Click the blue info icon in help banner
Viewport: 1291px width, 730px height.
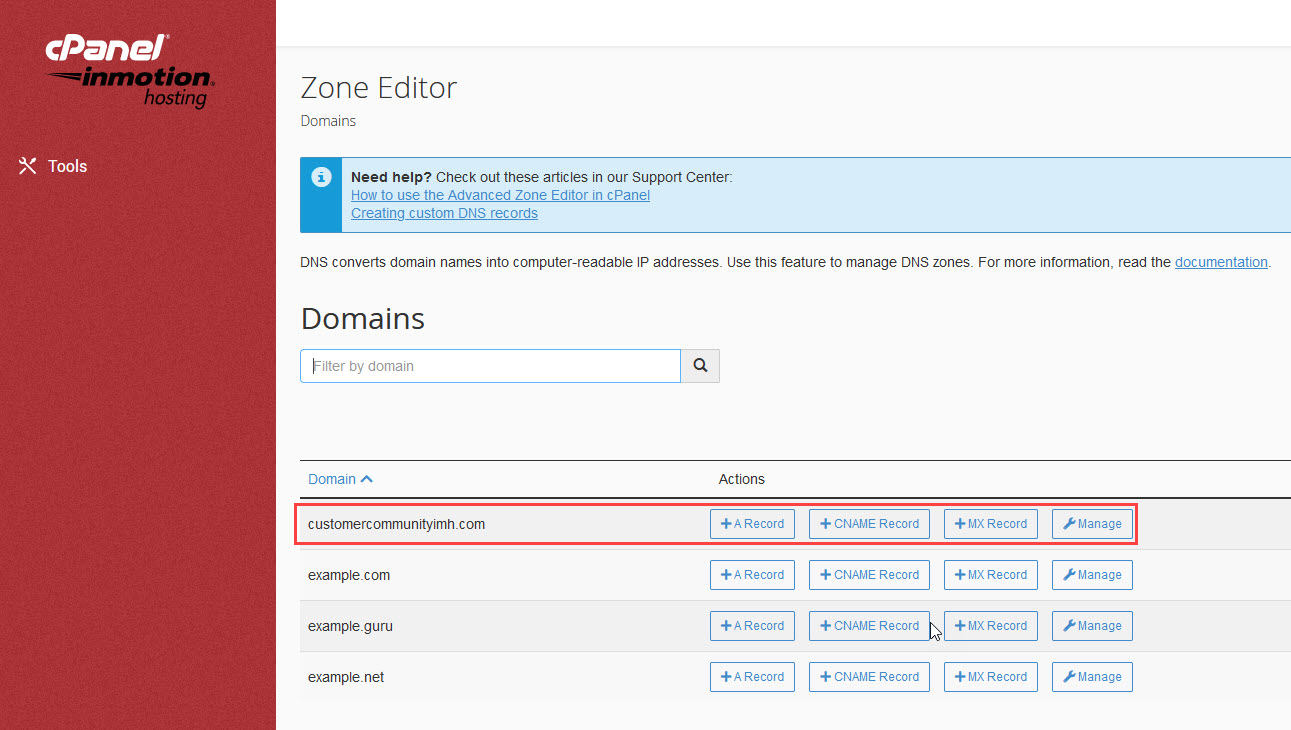click(321, 177)
